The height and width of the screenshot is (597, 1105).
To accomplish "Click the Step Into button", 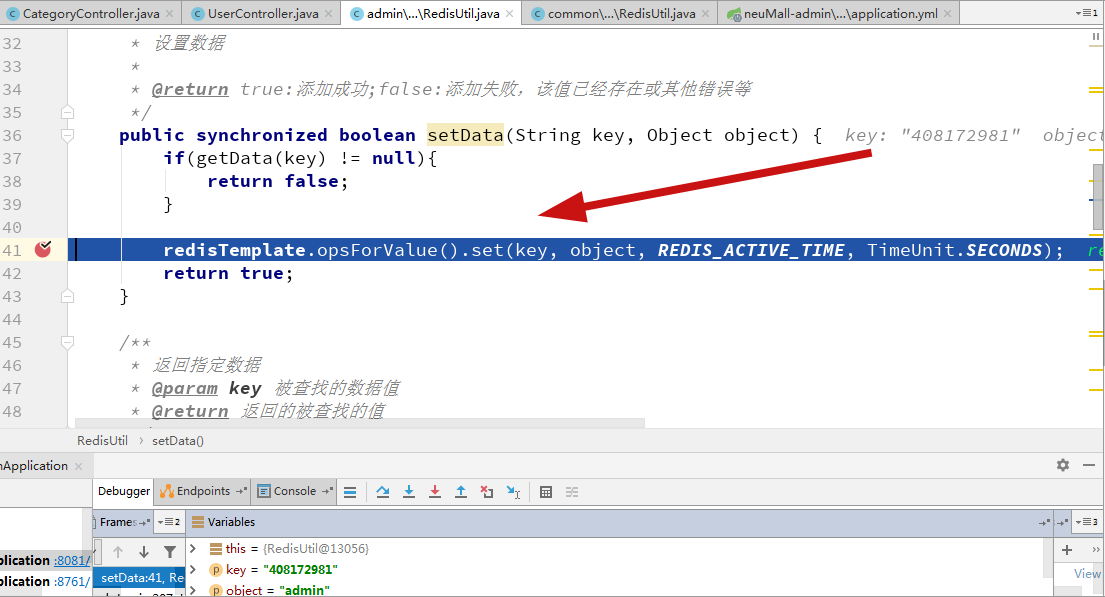I will 409,492.
